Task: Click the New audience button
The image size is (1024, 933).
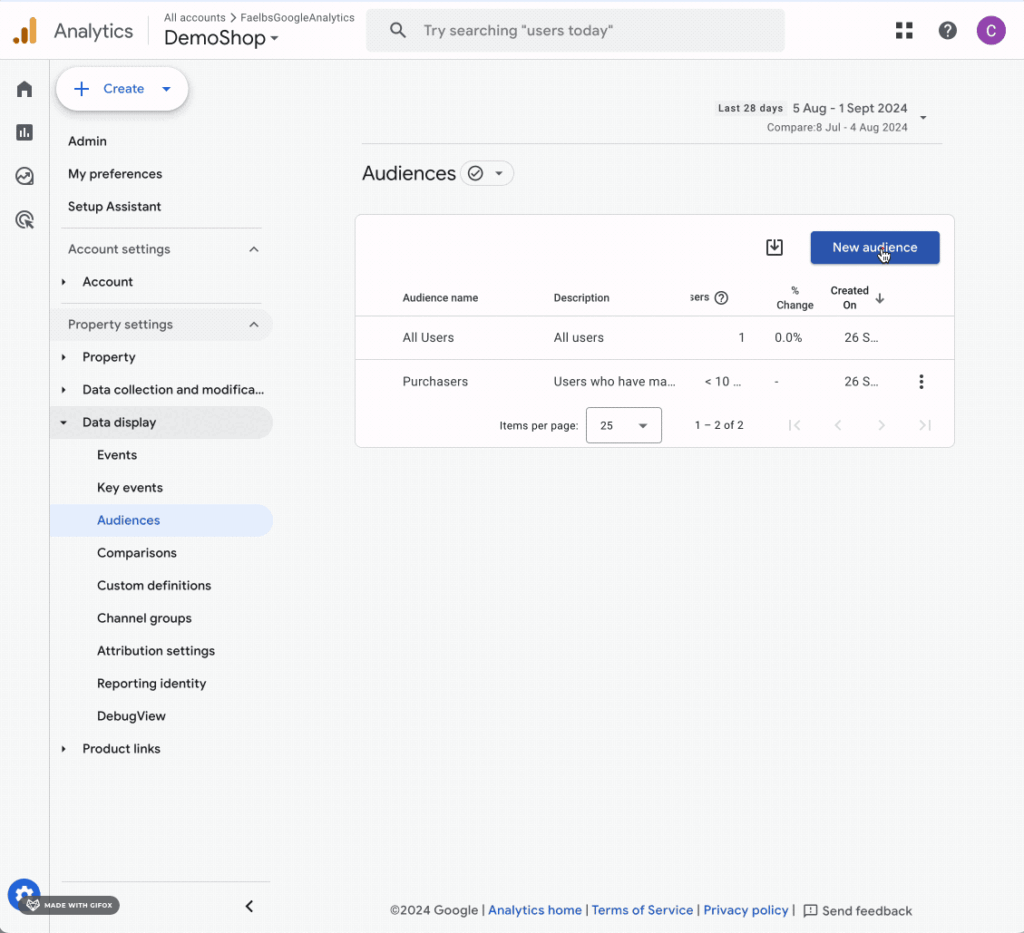Action: (x=875, y=247)
